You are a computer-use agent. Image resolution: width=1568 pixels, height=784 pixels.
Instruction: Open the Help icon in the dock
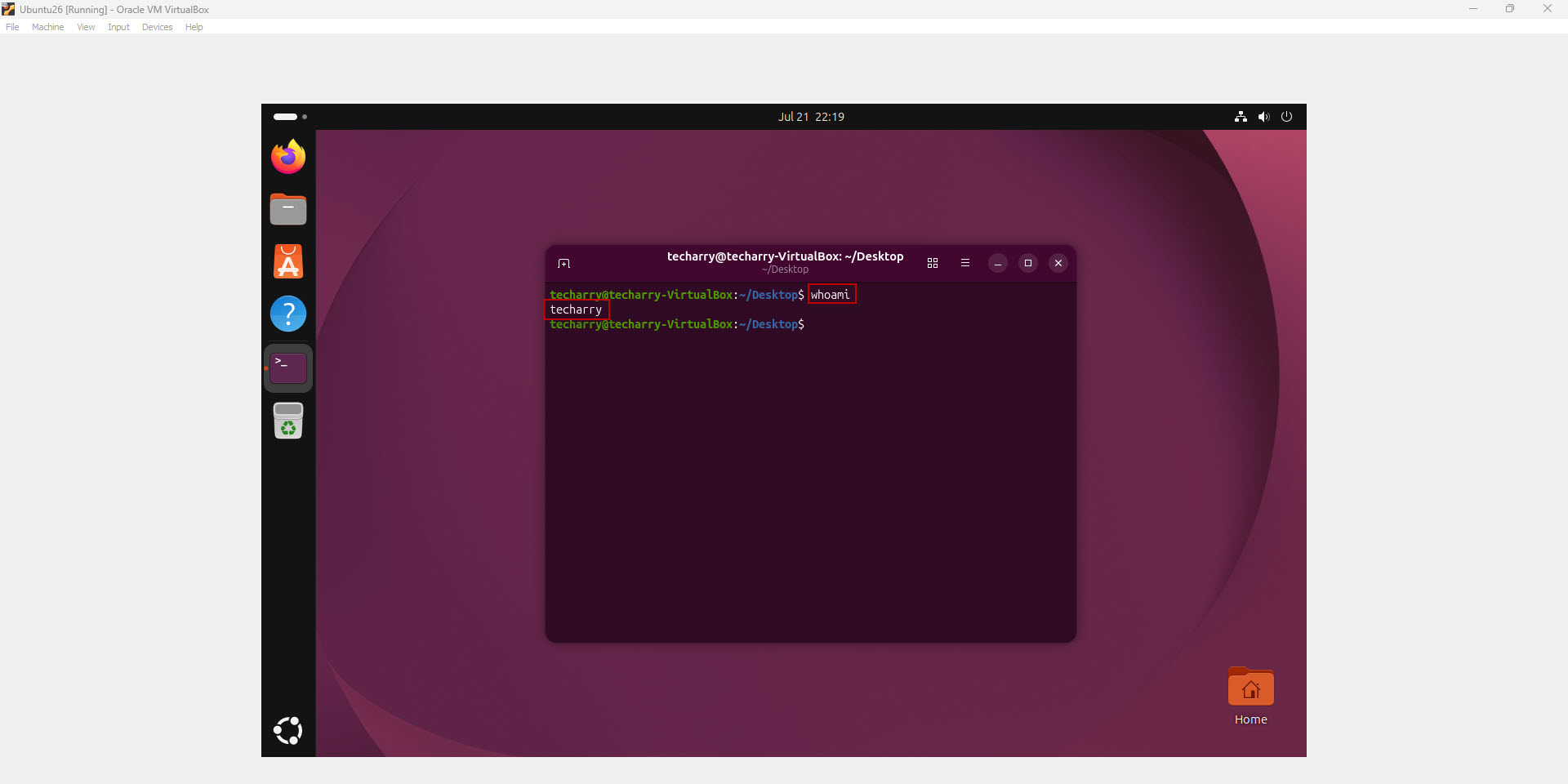pos(288,314)
